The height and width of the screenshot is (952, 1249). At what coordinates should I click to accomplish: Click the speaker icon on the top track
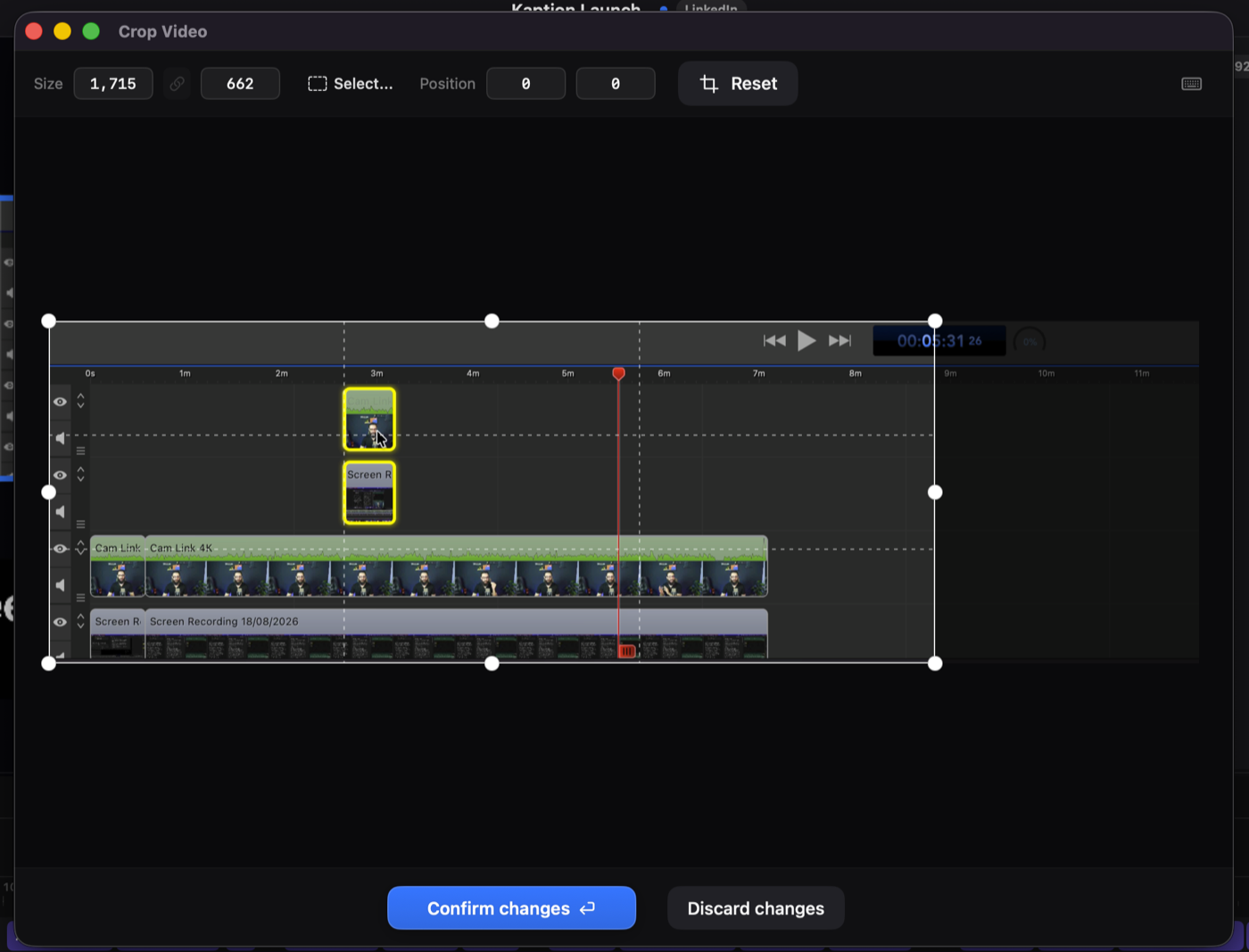(61, 438)
